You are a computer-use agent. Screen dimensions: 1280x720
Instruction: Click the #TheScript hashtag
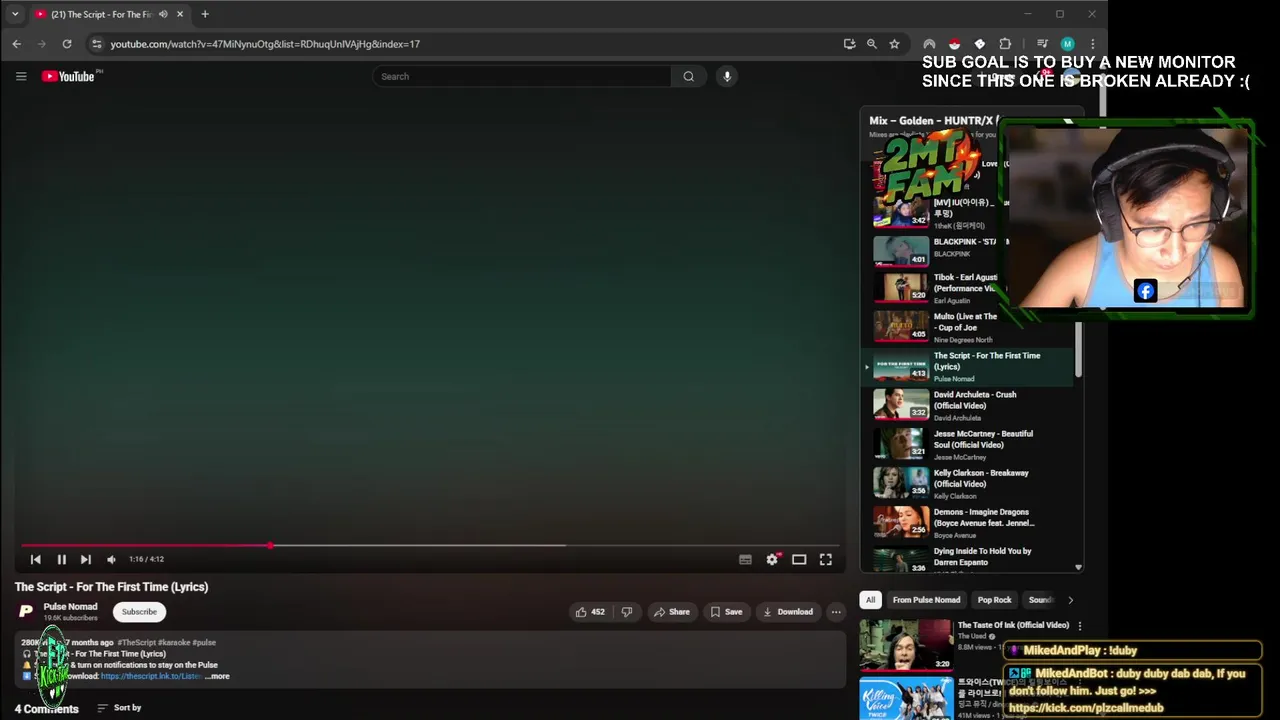(136, 642)
